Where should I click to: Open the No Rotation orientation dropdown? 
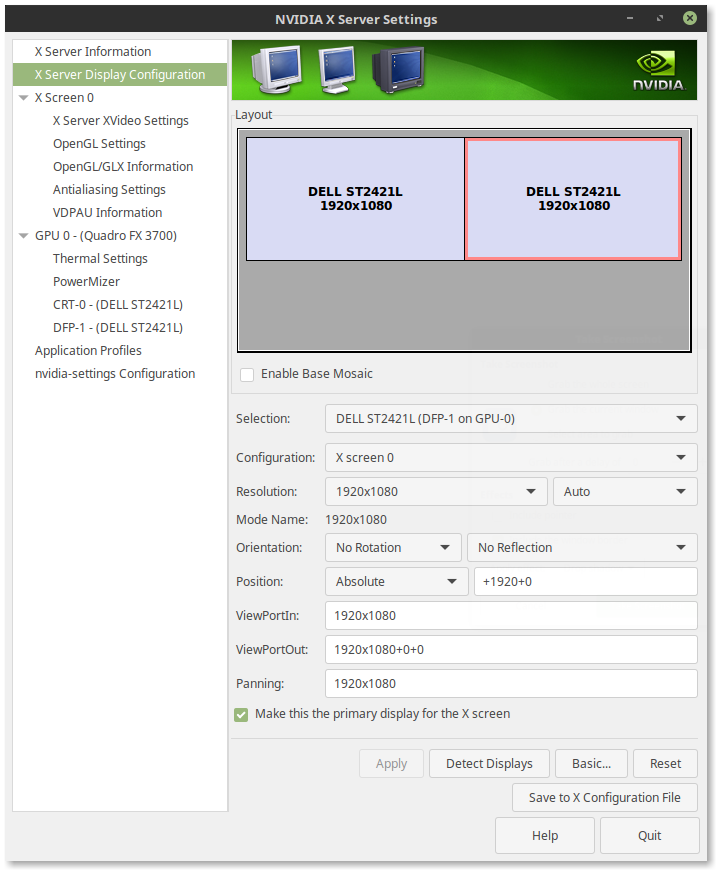pos(393,548)
